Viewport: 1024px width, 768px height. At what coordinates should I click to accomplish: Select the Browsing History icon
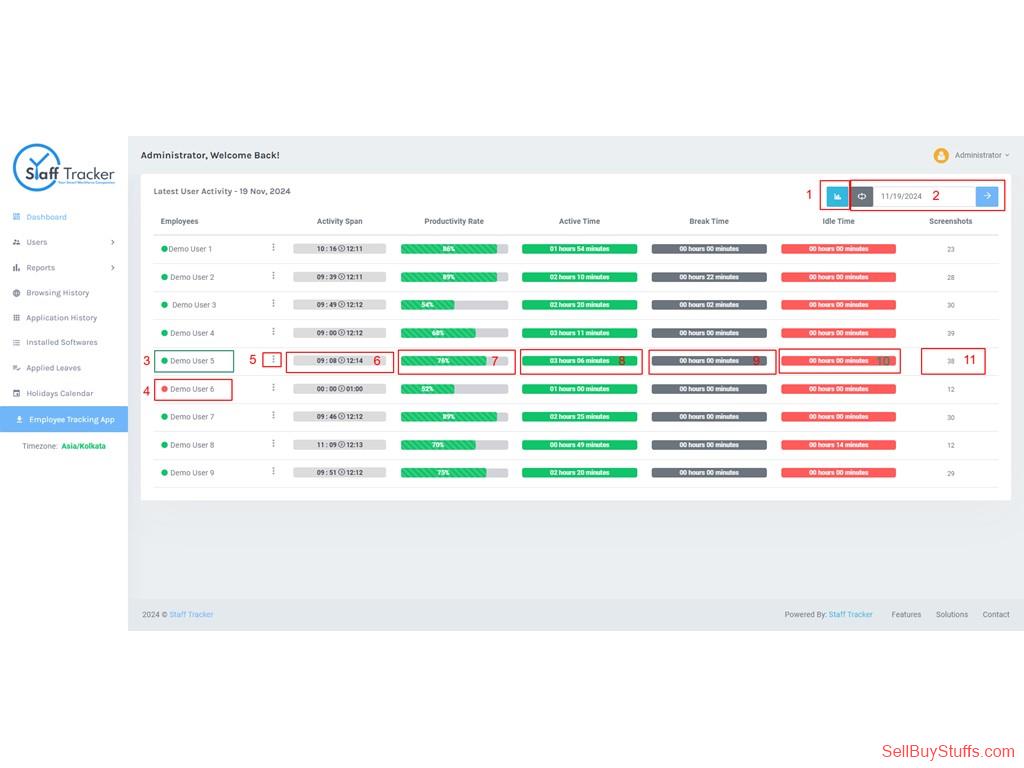pos(18,292)
